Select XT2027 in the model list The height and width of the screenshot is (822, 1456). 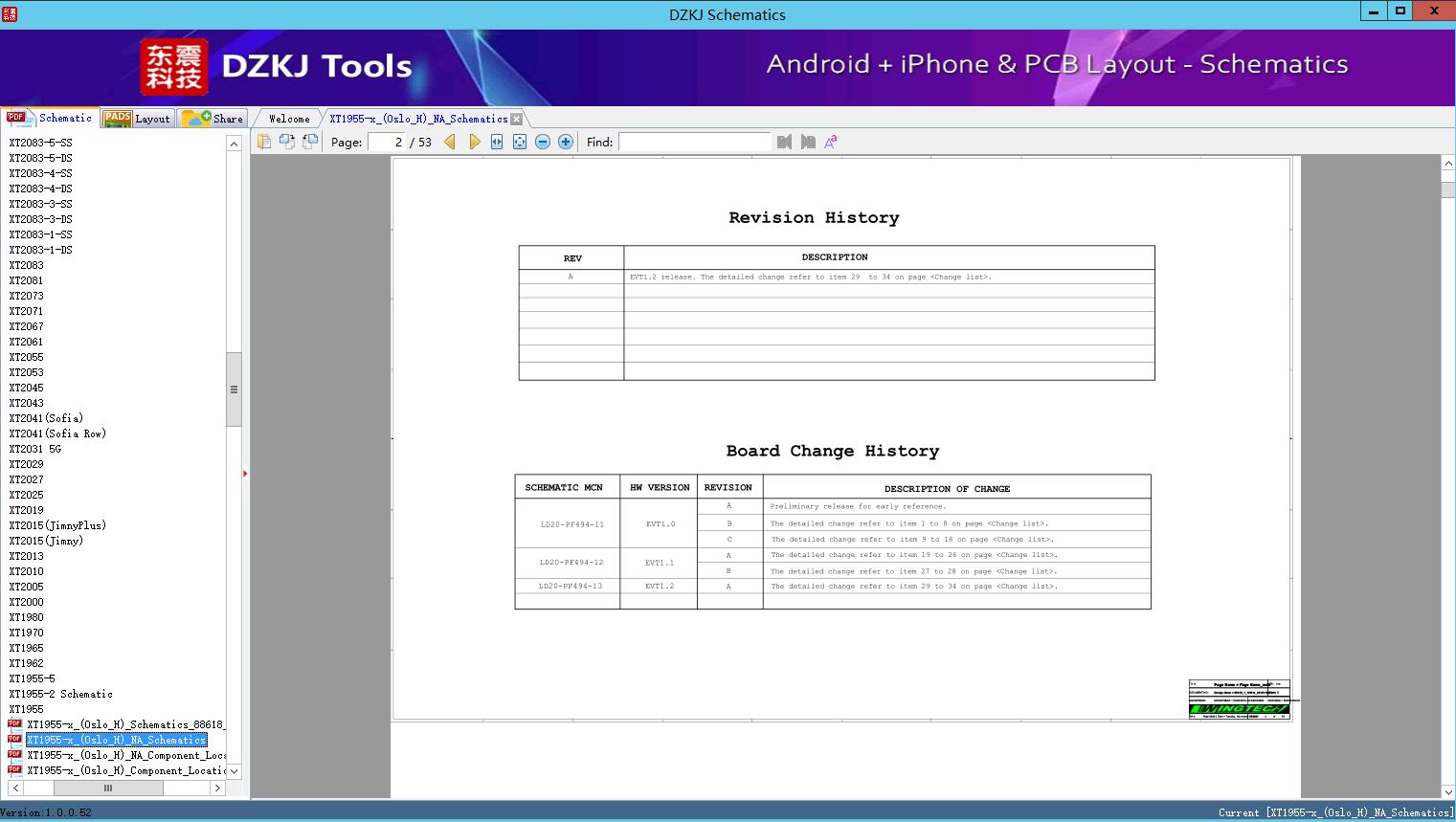[x=27, y=479]
